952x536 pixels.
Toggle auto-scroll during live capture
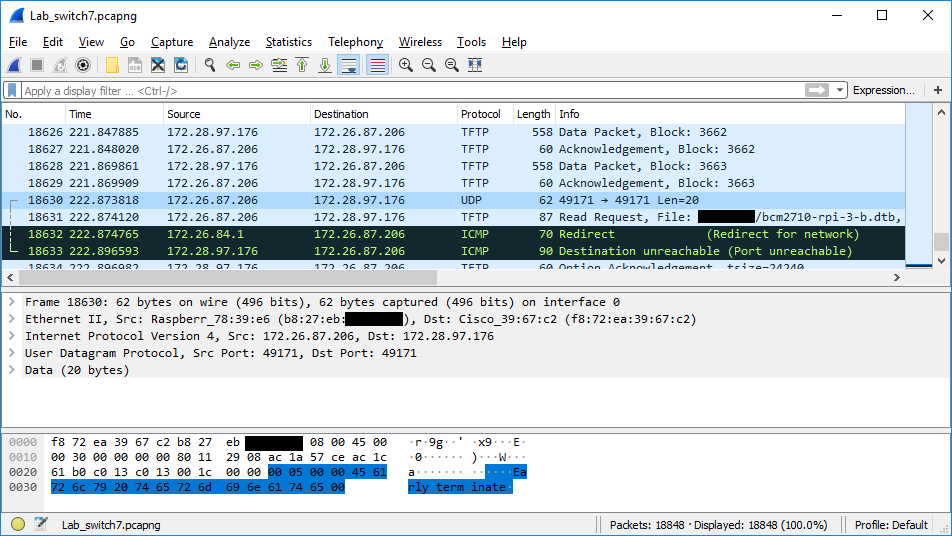click(349, 65)
